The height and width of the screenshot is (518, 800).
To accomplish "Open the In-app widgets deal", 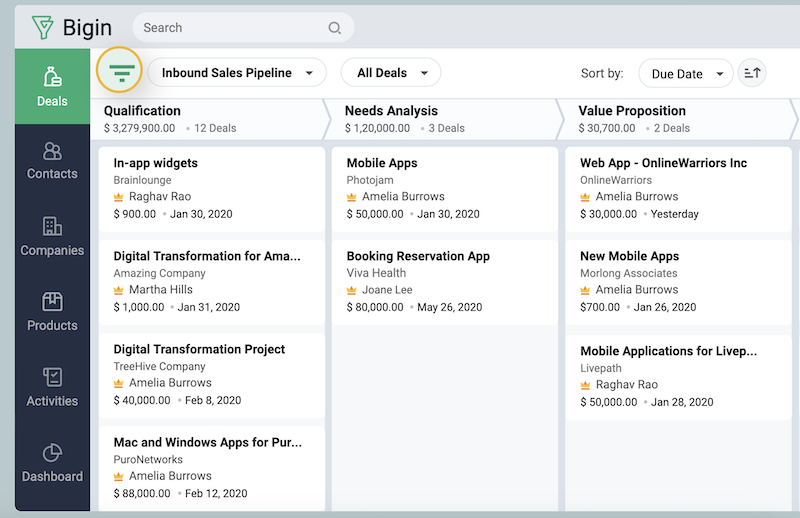I will [156, 163].
